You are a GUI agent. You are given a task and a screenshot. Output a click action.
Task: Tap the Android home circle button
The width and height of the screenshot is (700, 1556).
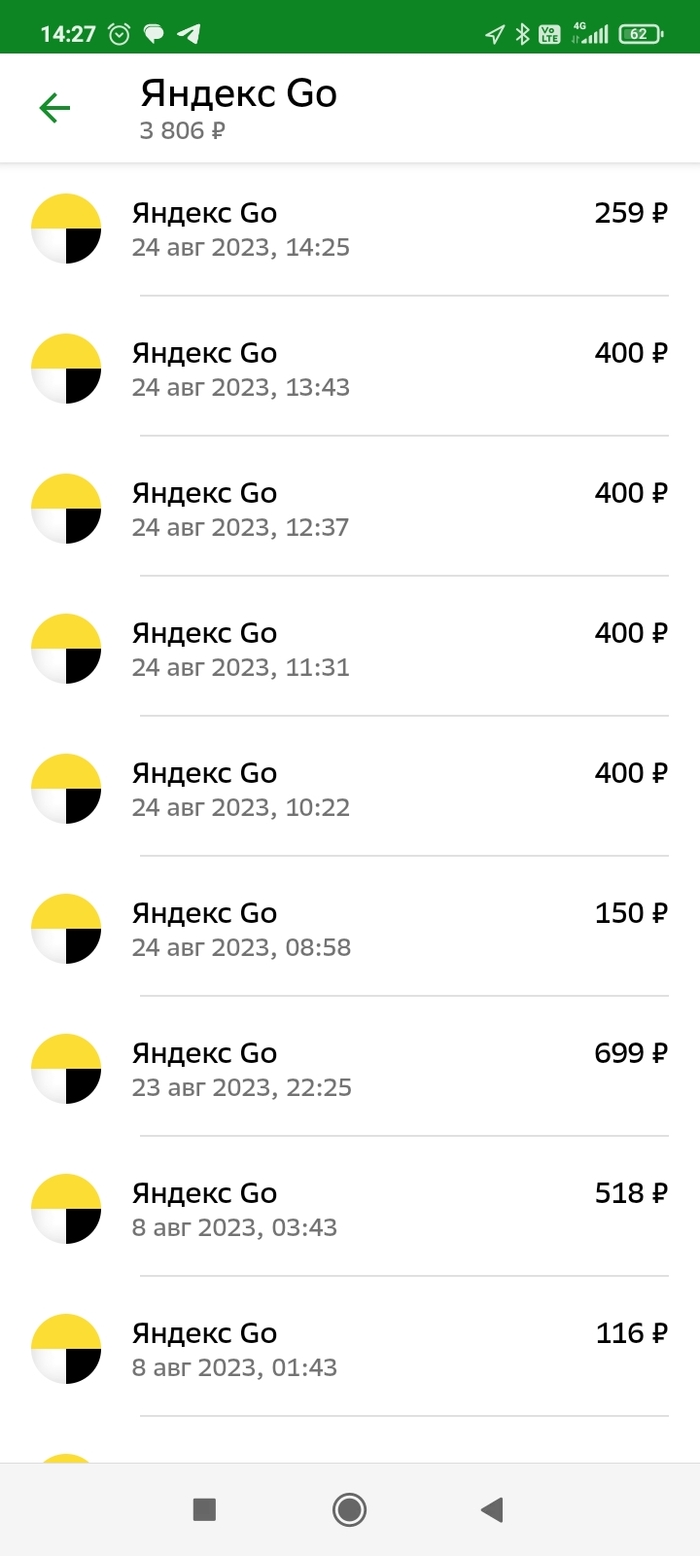(x=349, y=1509)
